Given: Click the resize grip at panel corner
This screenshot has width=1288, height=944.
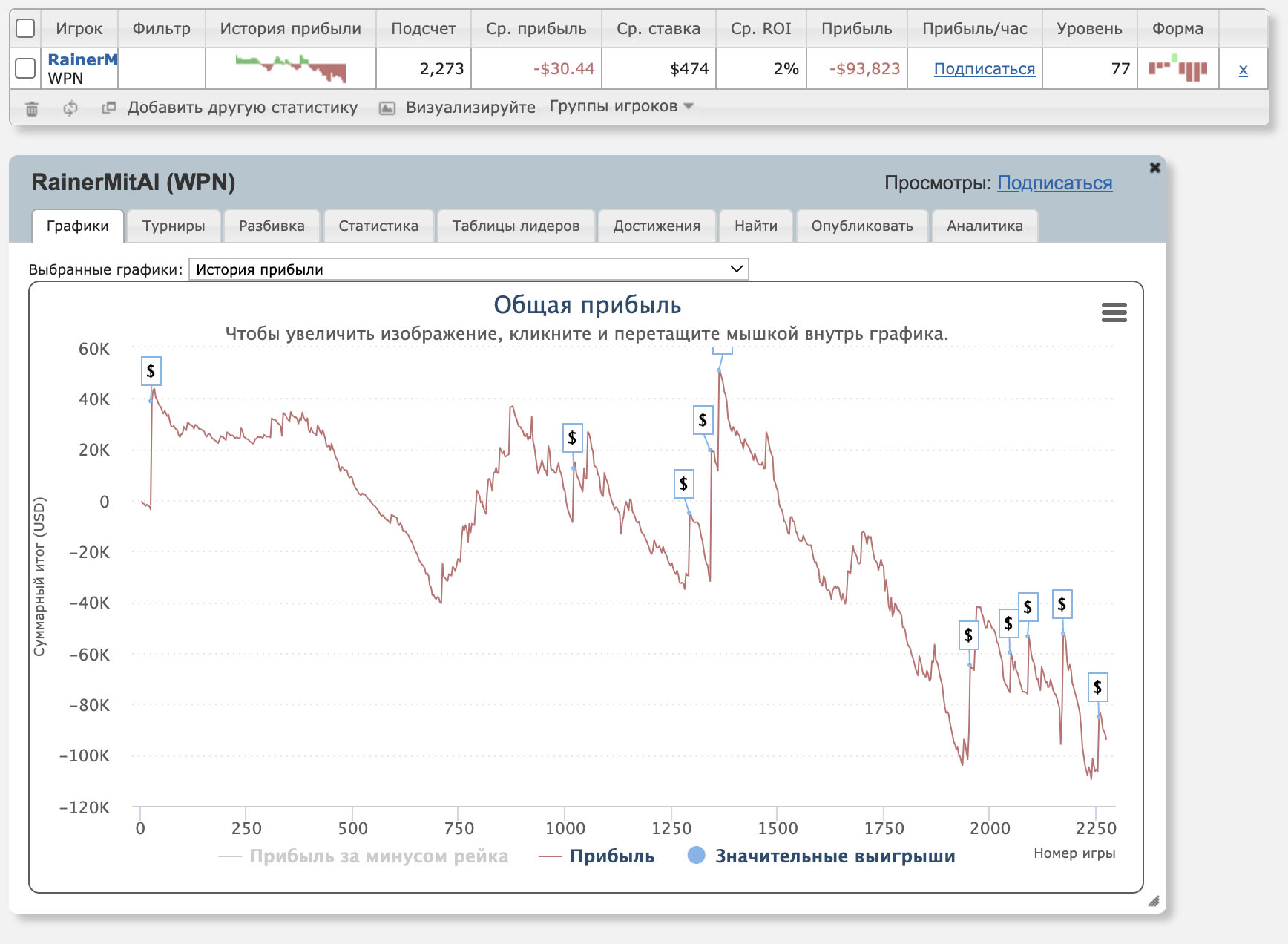Looking at the screenshot, I should pos(1153,901).
